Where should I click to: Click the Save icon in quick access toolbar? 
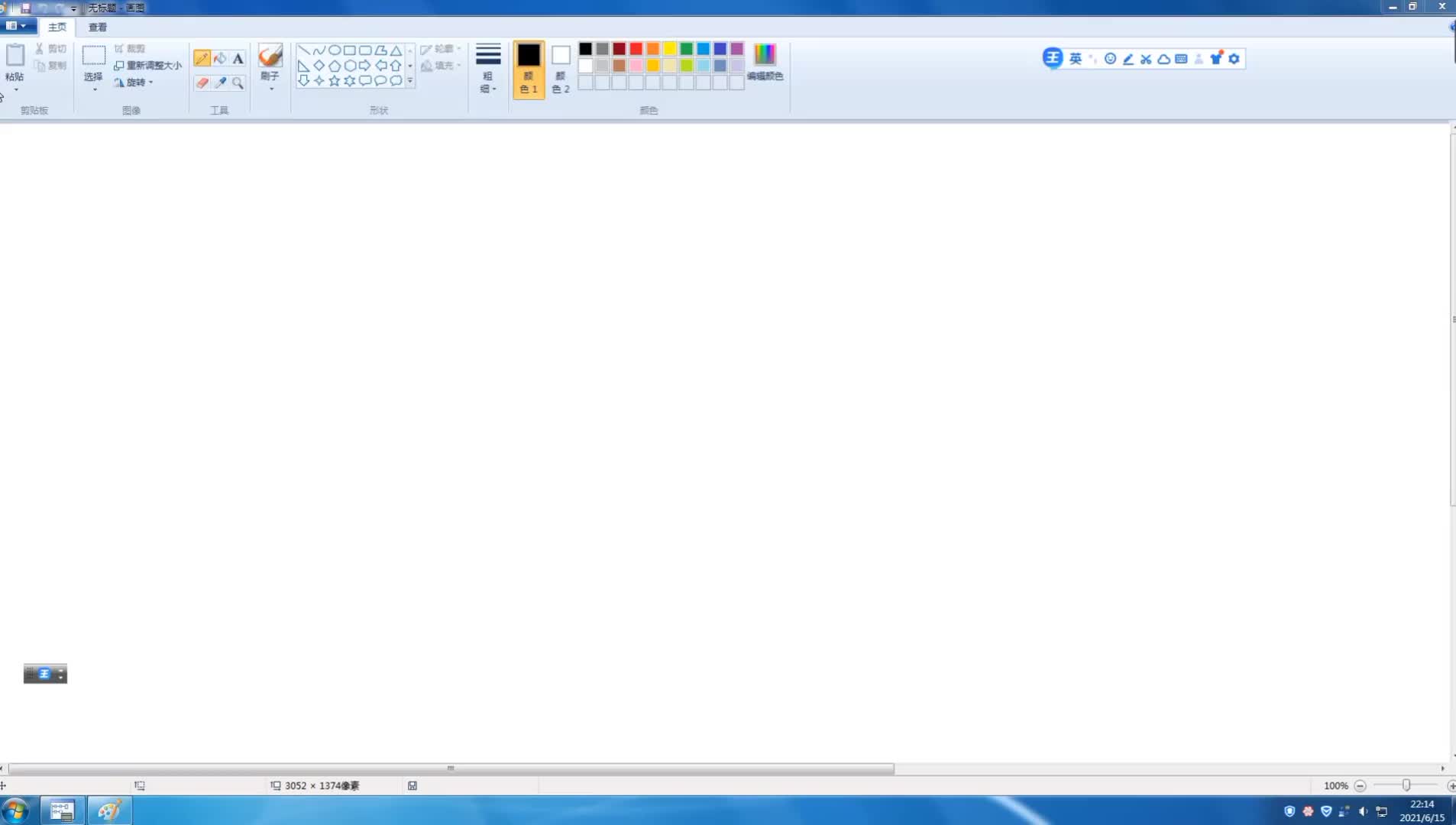click(x=25, y=8)
